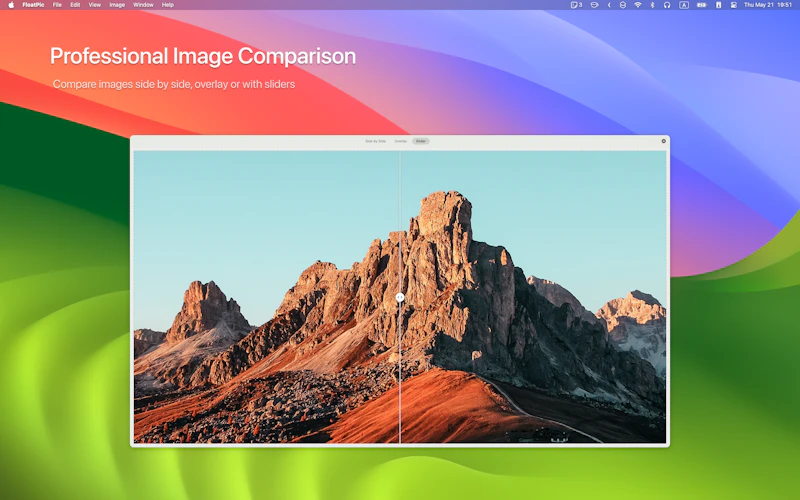Screen dimensions: 800x500
Task: Check the battery status icon
Action: 702,5
